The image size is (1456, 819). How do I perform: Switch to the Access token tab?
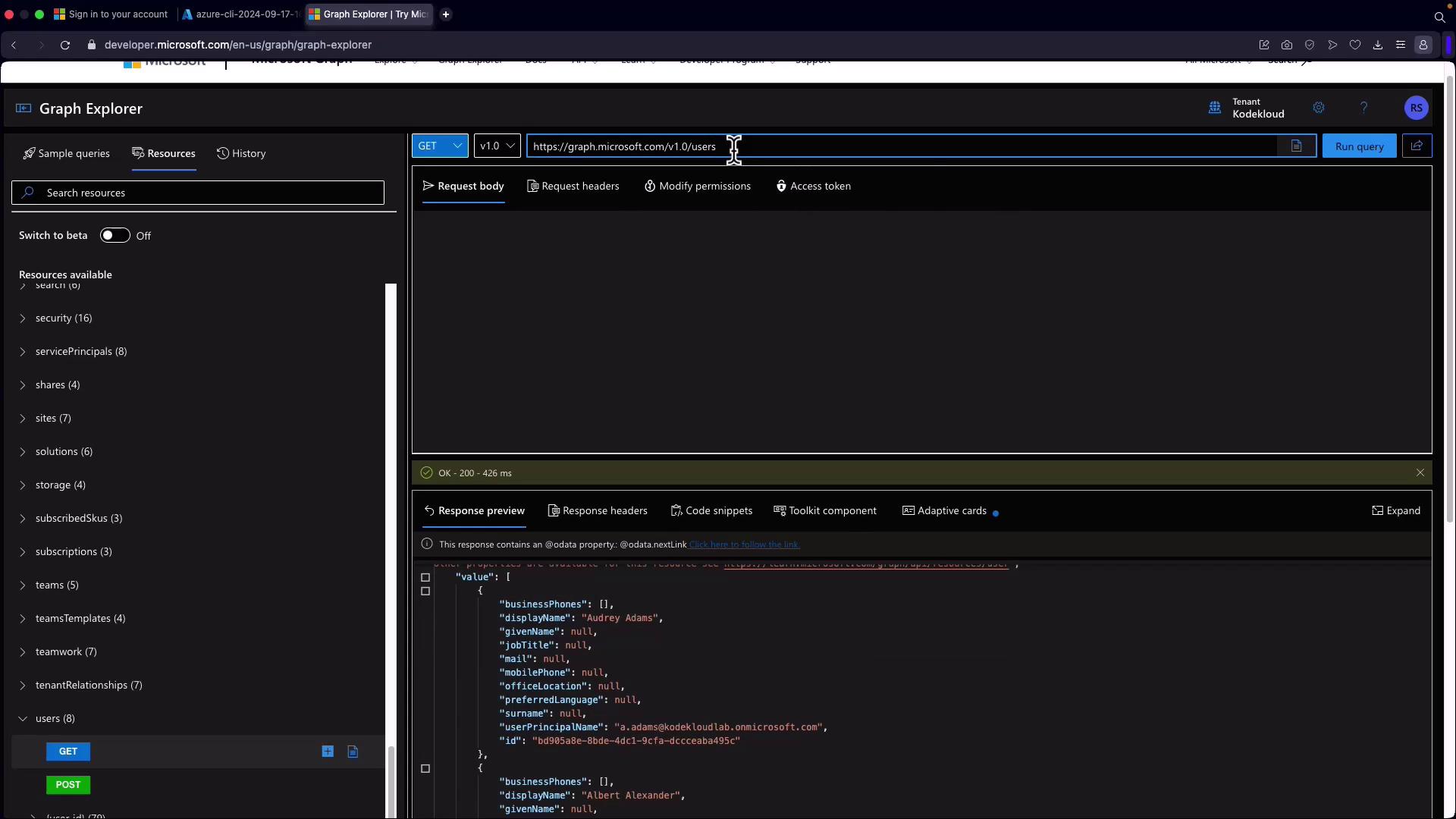tap(813, 187)
